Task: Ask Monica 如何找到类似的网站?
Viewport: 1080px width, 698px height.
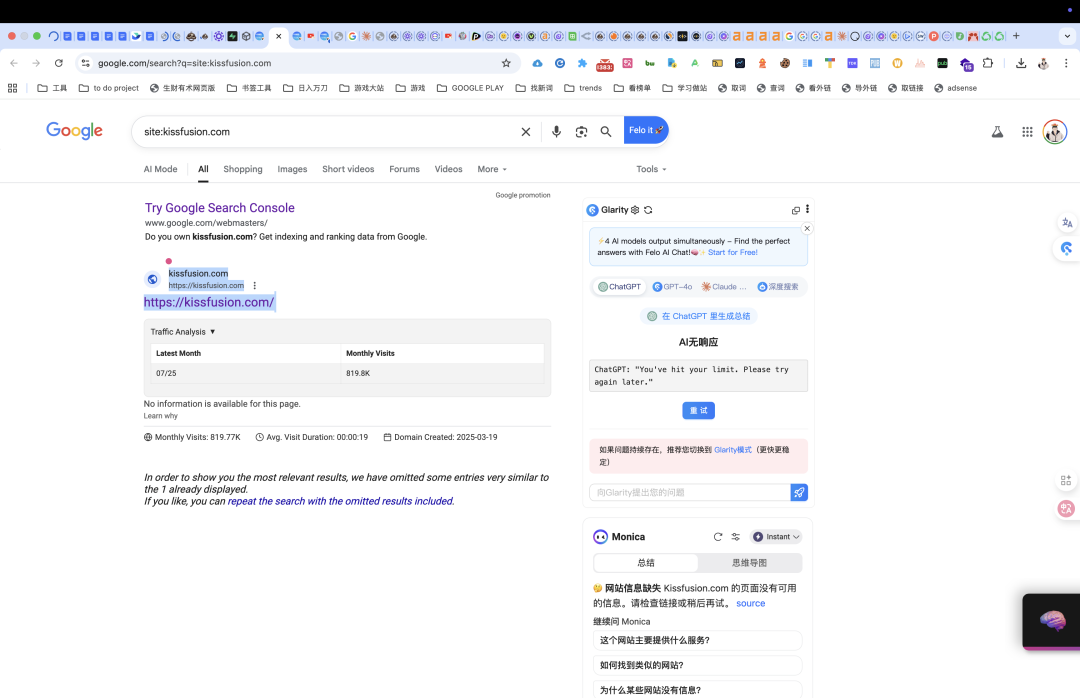Action: click(697, 665)
